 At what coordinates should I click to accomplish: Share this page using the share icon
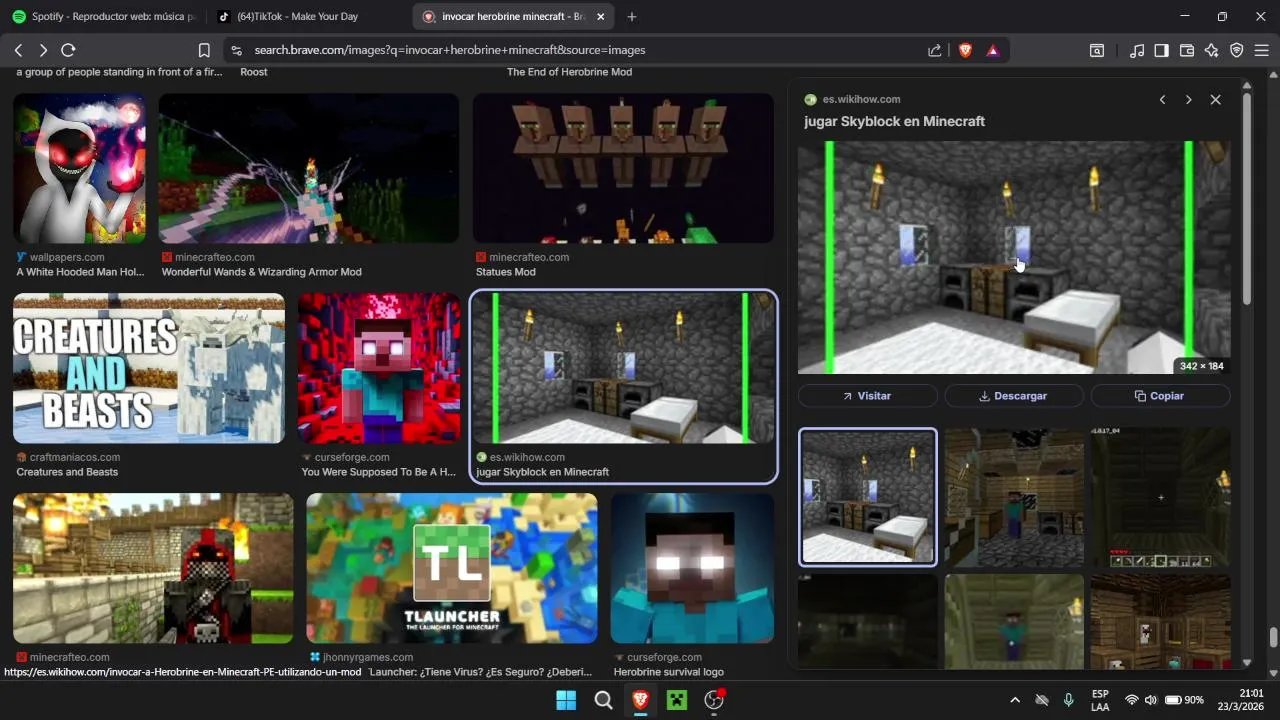click(935, 50)
